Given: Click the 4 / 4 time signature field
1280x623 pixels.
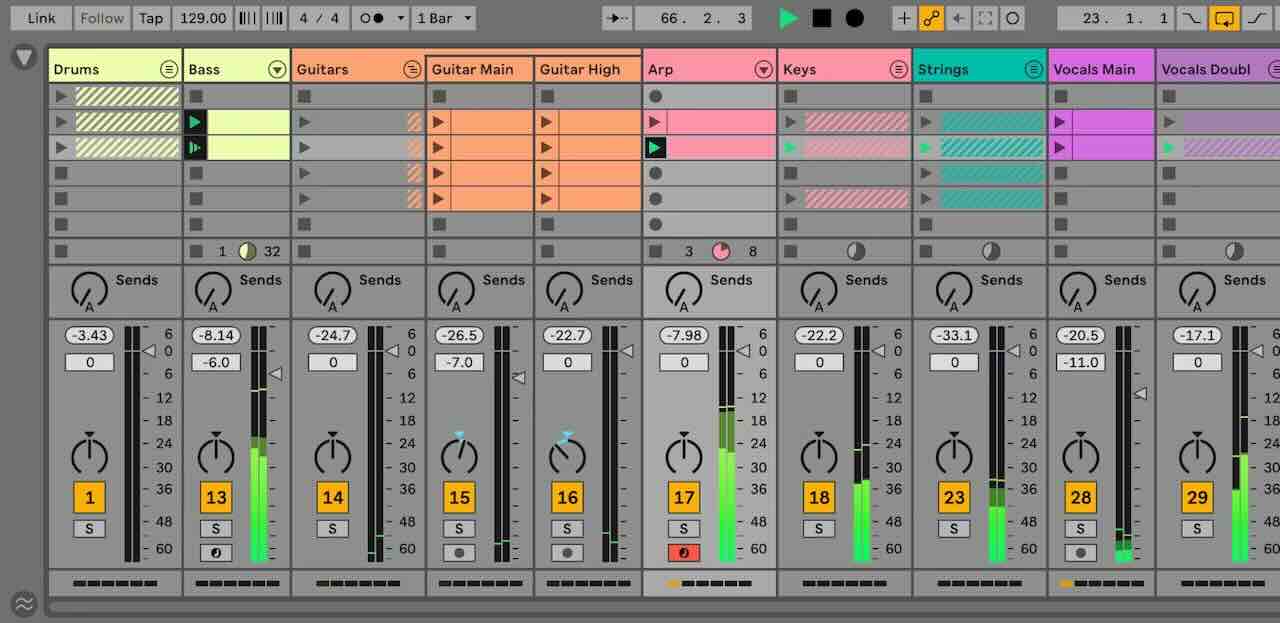Looking at the screenshot, I should click(x=319, y=18).
